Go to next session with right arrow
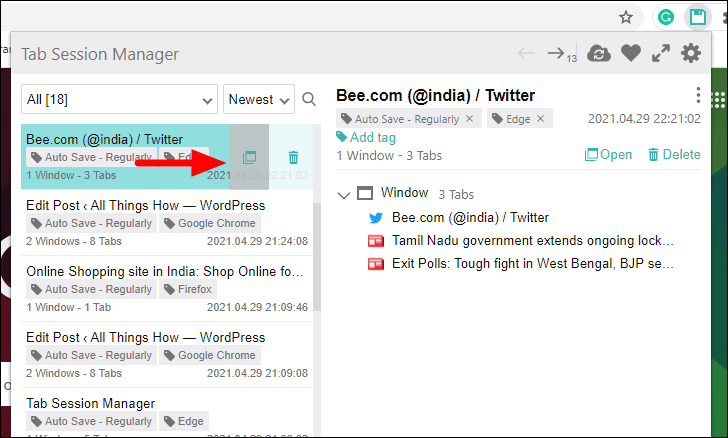This screenshot has height=438, width=728. point(556,53)
